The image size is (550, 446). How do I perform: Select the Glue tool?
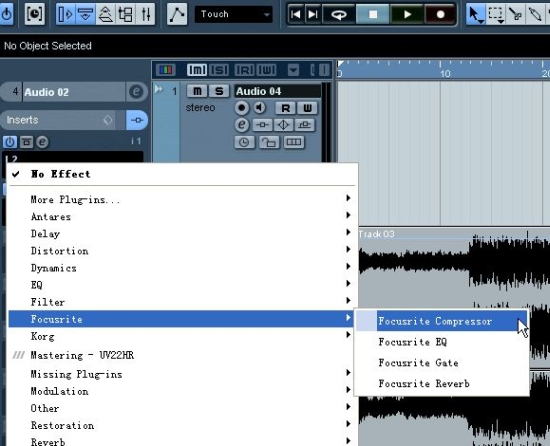tap(535, 14)
